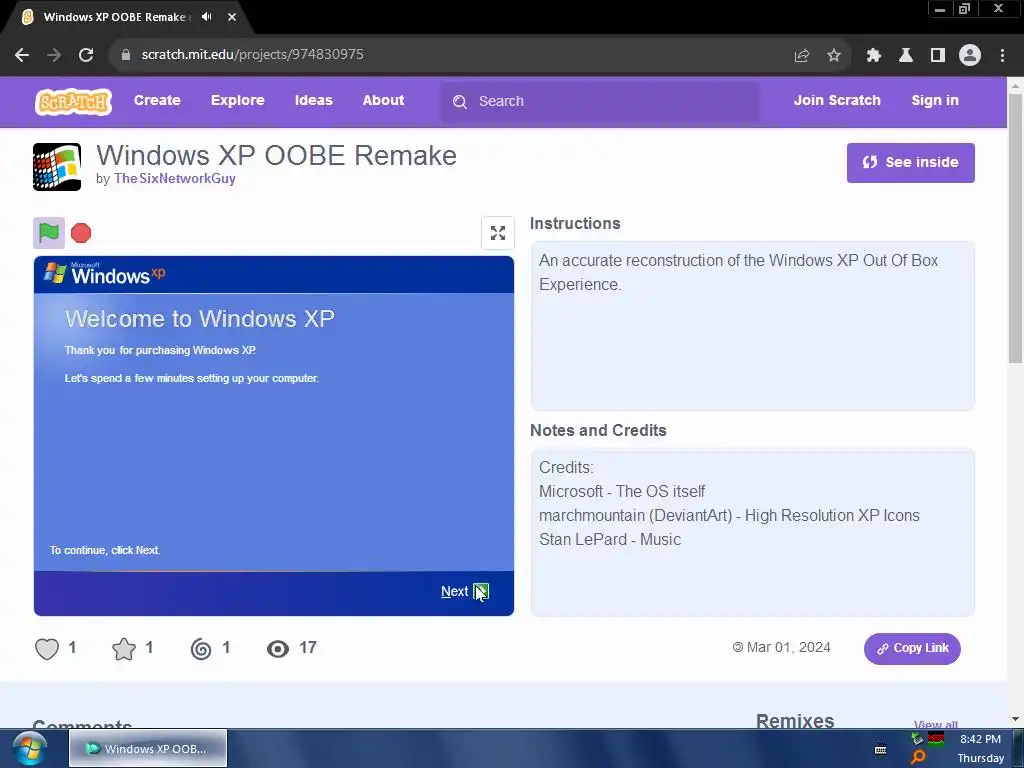Open the Scratch home logo
This screenshot has height=768, width=1024.
tap(73, 102)
